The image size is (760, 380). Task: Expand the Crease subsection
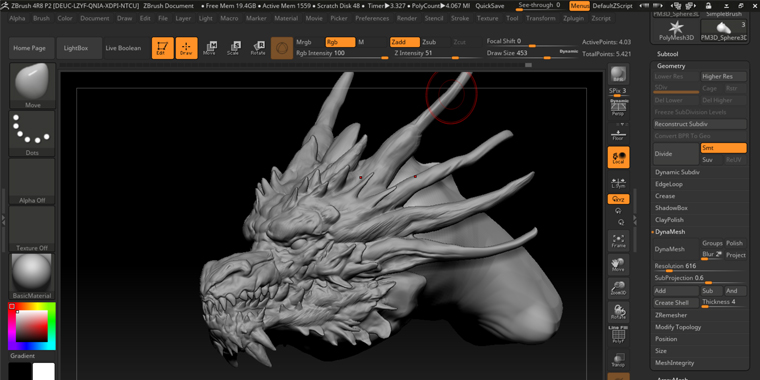[665, 196]
